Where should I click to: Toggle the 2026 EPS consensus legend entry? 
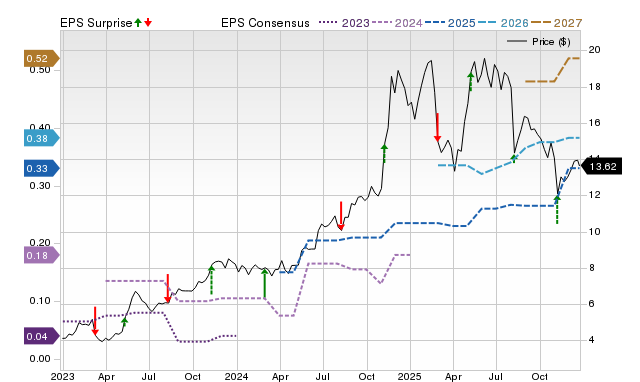click(503, 23)
